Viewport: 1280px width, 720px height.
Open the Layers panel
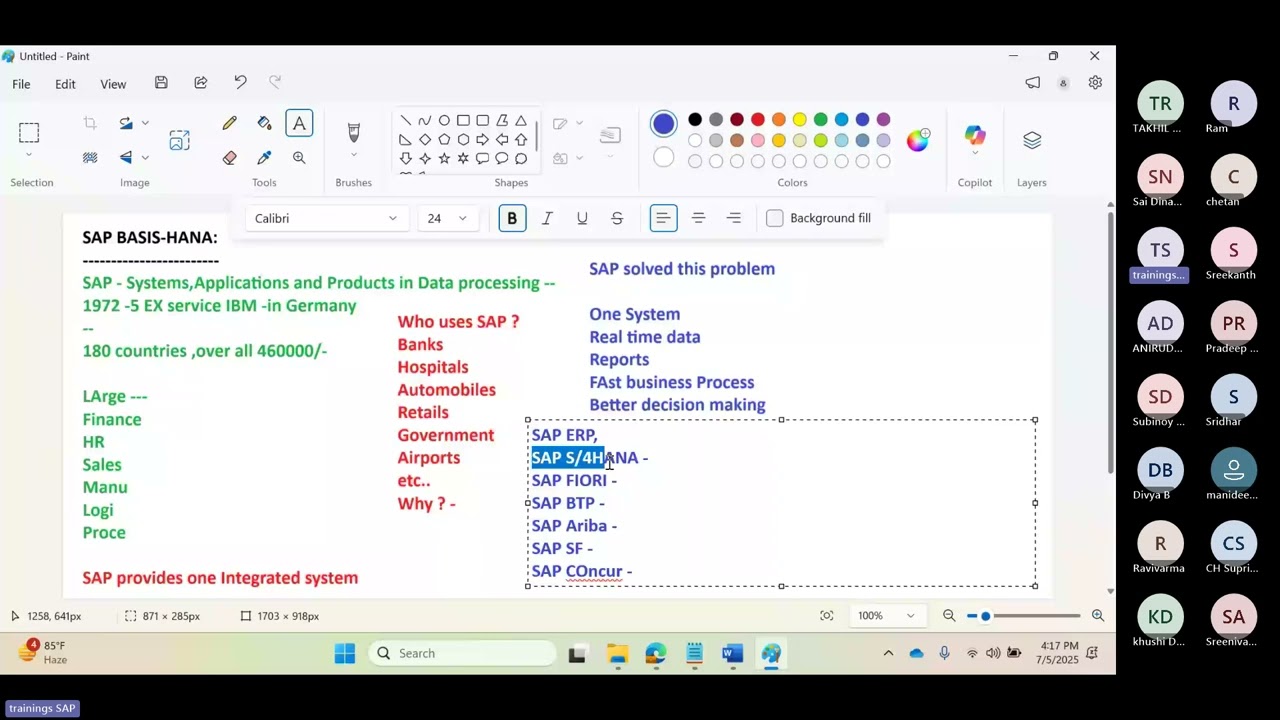(1032, 140)
